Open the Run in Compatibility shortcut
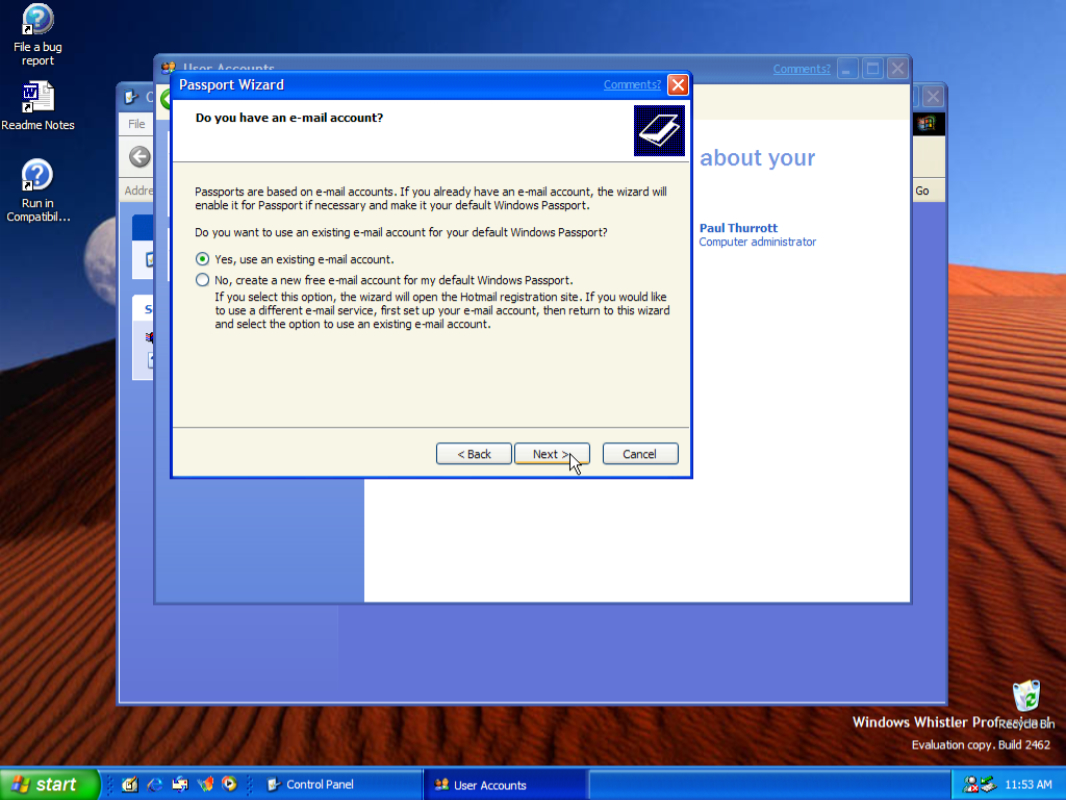The image size is (1066, 800). [37, 176]
